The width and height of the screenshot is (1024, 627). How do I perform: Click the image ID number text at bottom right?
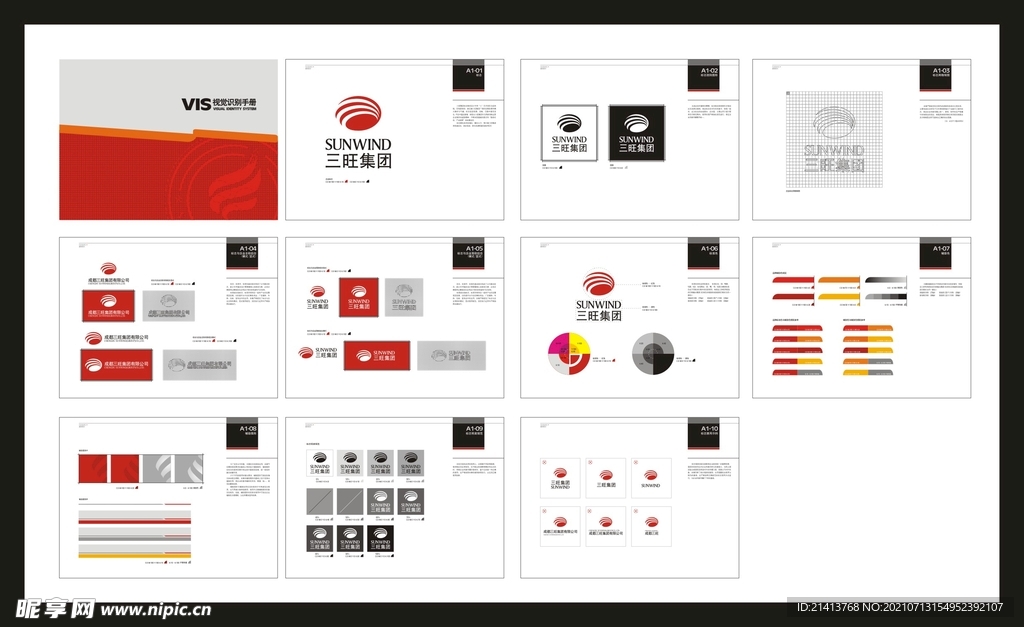pyautogui.click(x=899, y=607)
